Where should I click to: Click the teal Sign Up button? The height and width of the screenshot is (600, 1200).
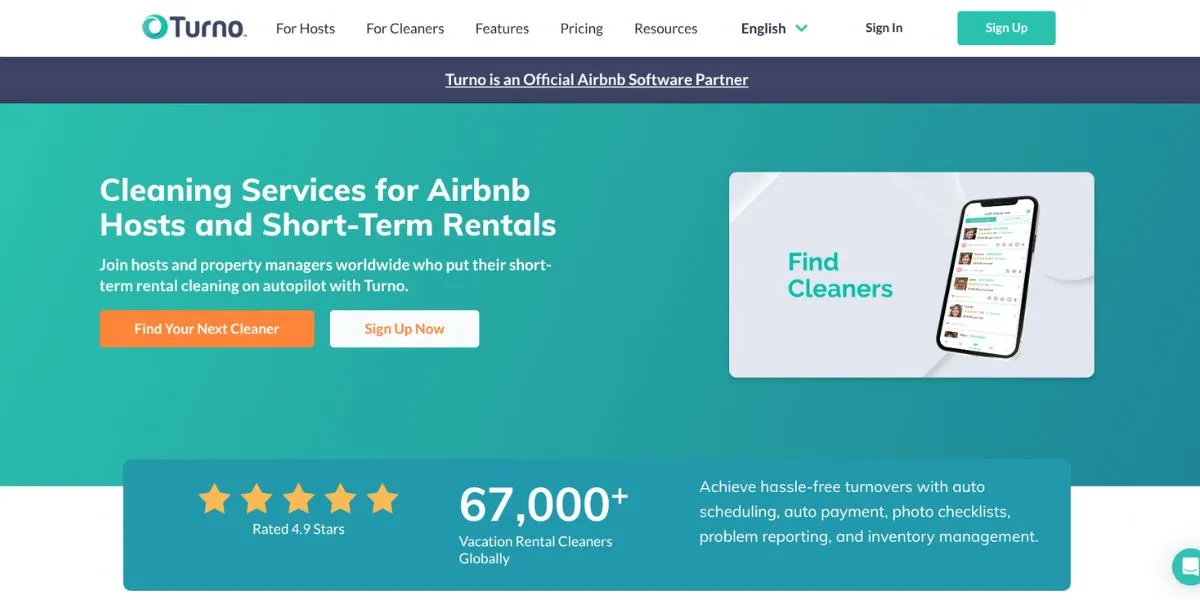tap(1006, 27)
